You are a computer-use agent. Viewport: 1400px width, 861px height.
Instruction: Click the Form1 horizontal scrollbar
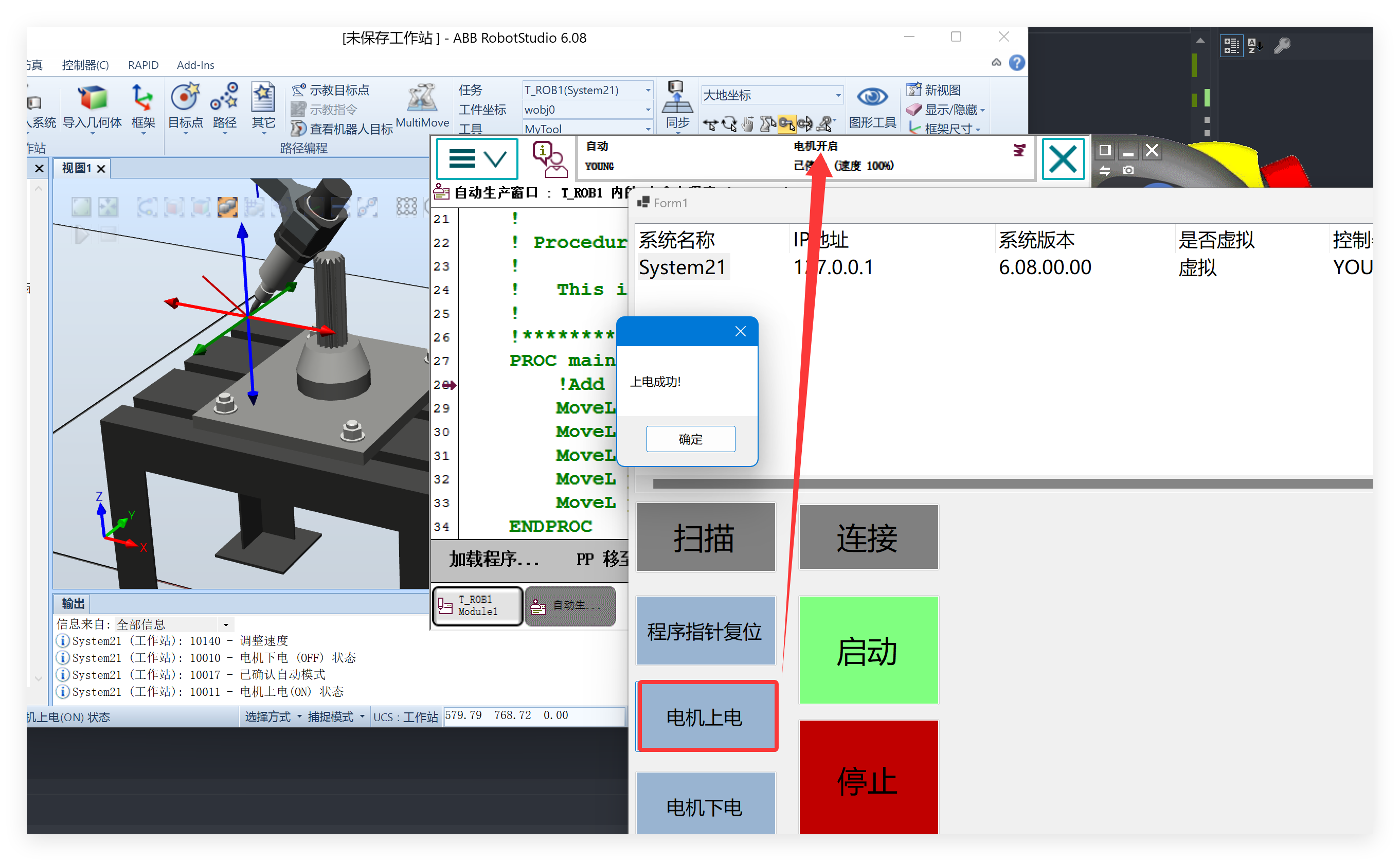(x=1012, y=484)
